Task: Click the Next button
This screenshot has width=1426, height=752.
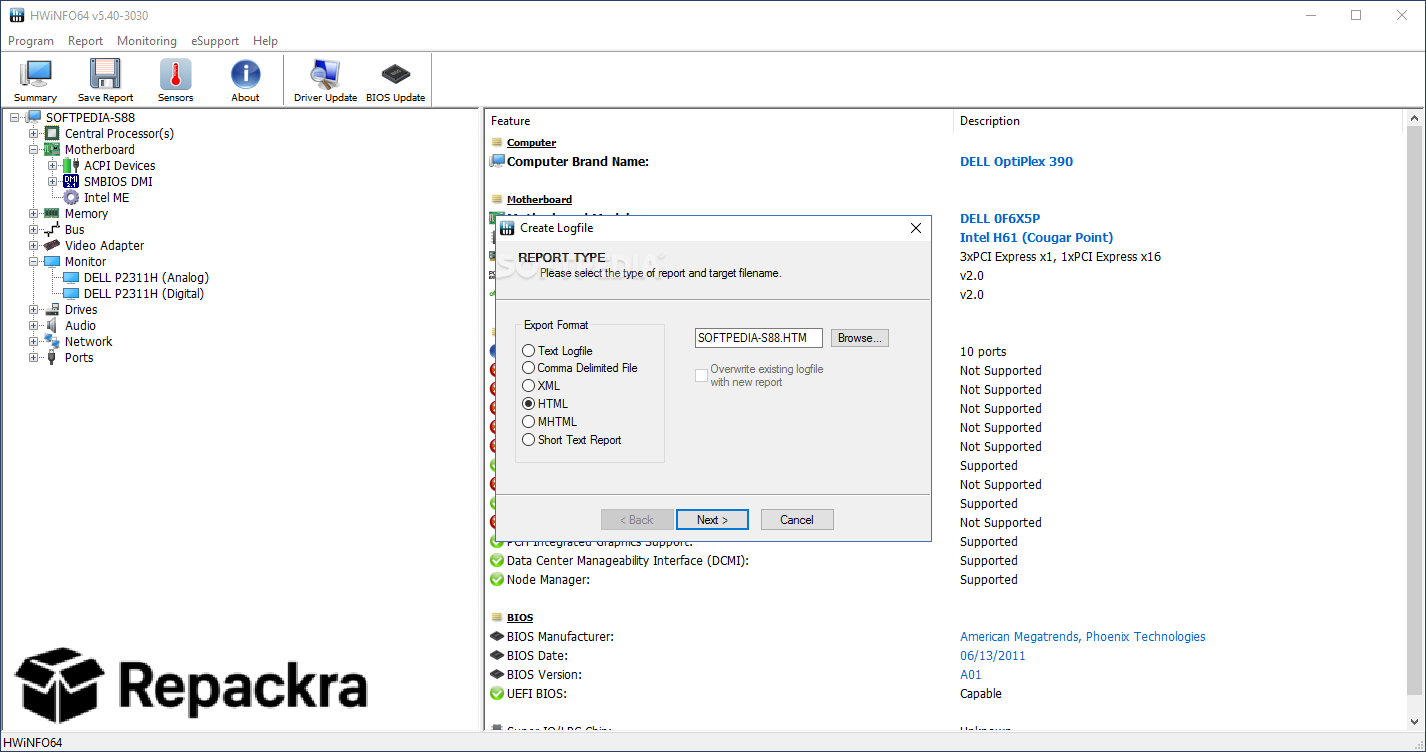Action: pos(712,520)
